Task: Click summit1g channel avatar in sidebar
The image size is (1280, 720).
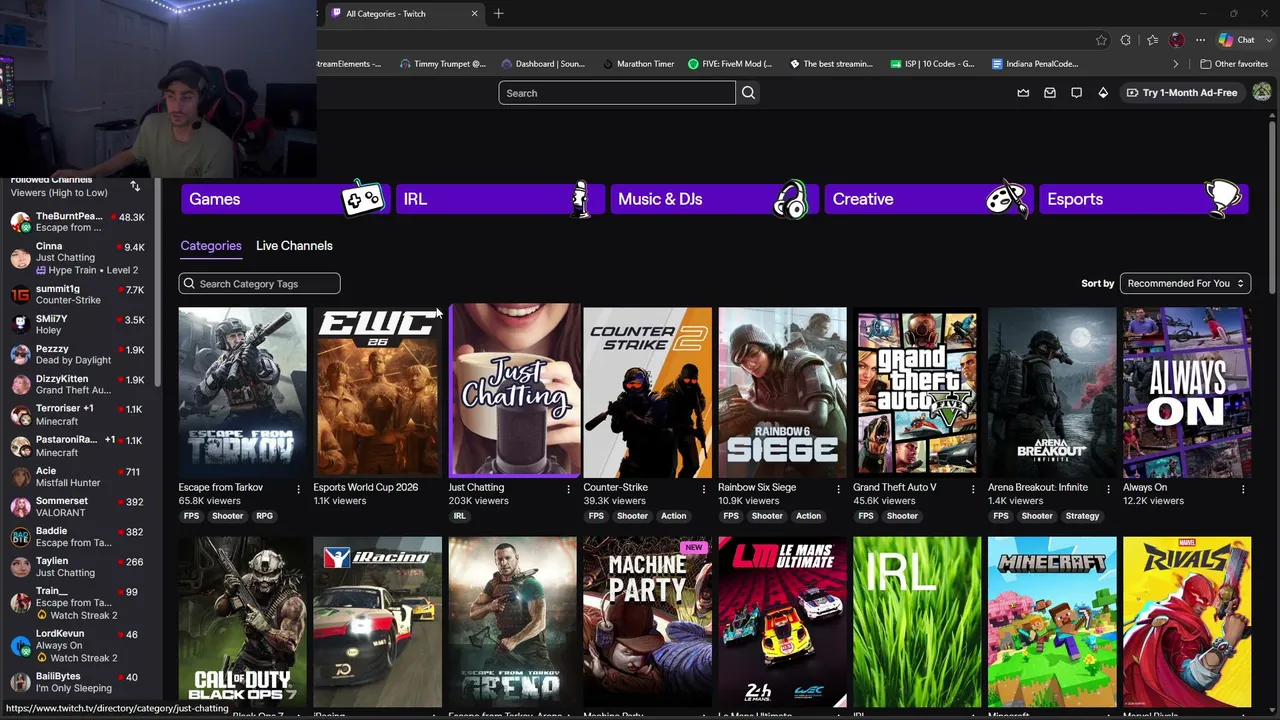Action: (20, 294)
